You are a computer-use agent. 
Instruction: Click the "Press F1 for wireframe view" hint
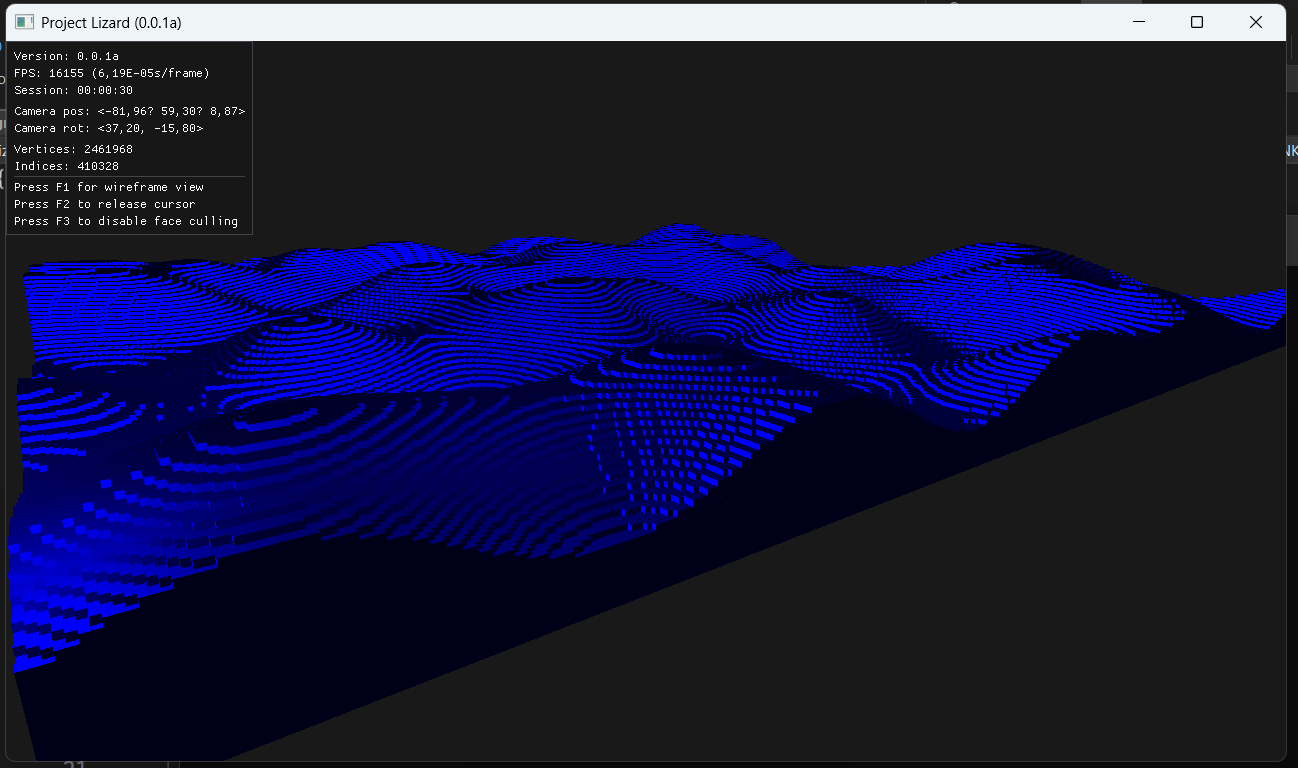(x=108, y=187)
